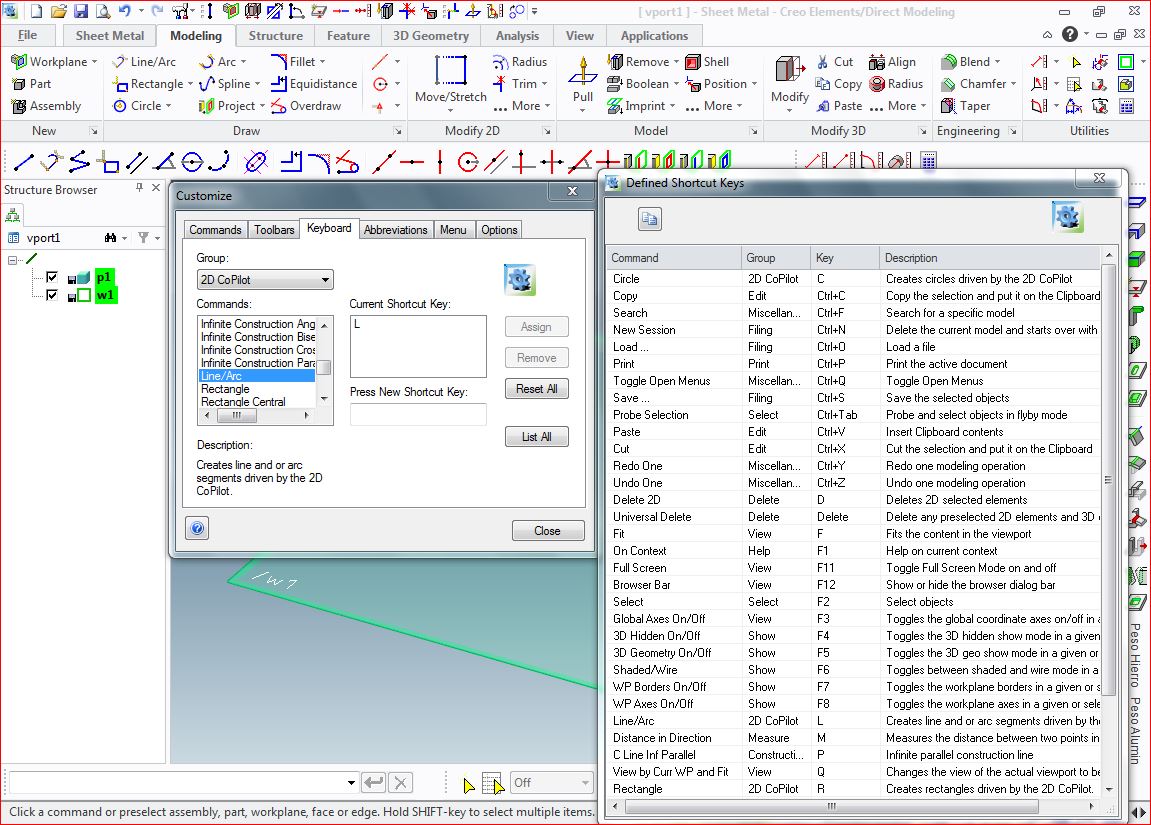Select the Taper tool

click(965, 106)
